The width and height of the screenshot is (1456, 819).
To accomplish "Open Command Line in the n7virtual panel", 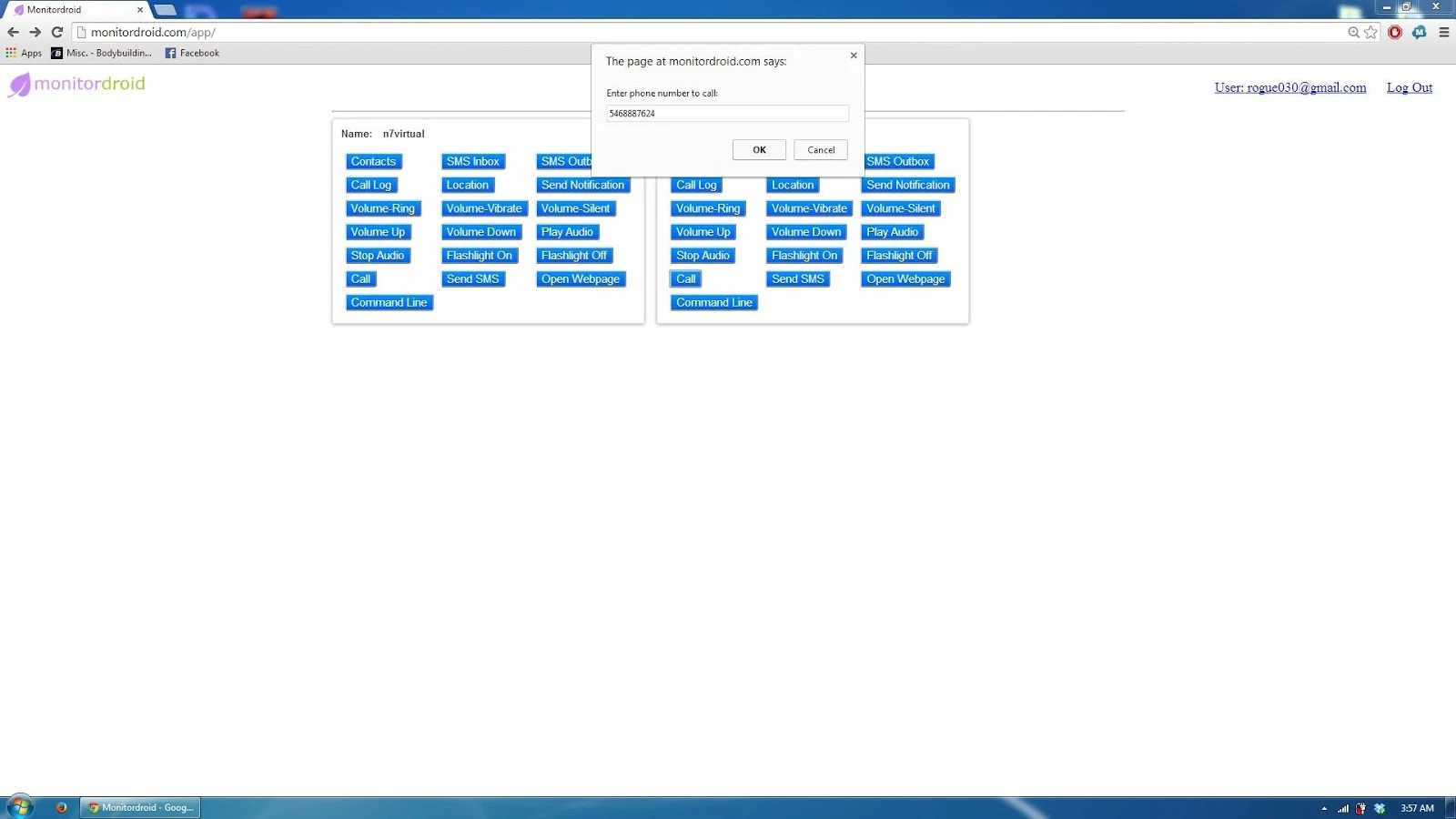I will (x=389, y=304).
